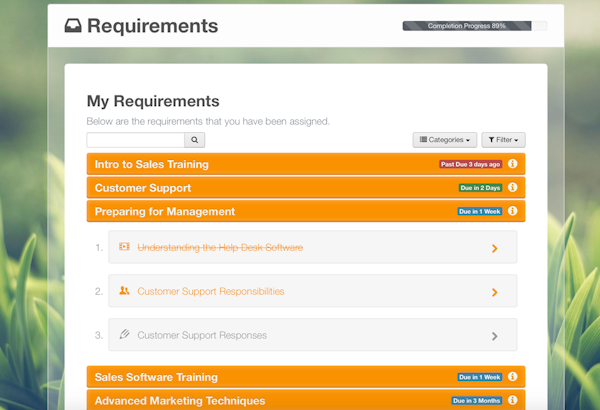Click the Past Due 3 days ago badge
Image resolution: width=600 pixels, height=410 pixels.
pos(470,164)
